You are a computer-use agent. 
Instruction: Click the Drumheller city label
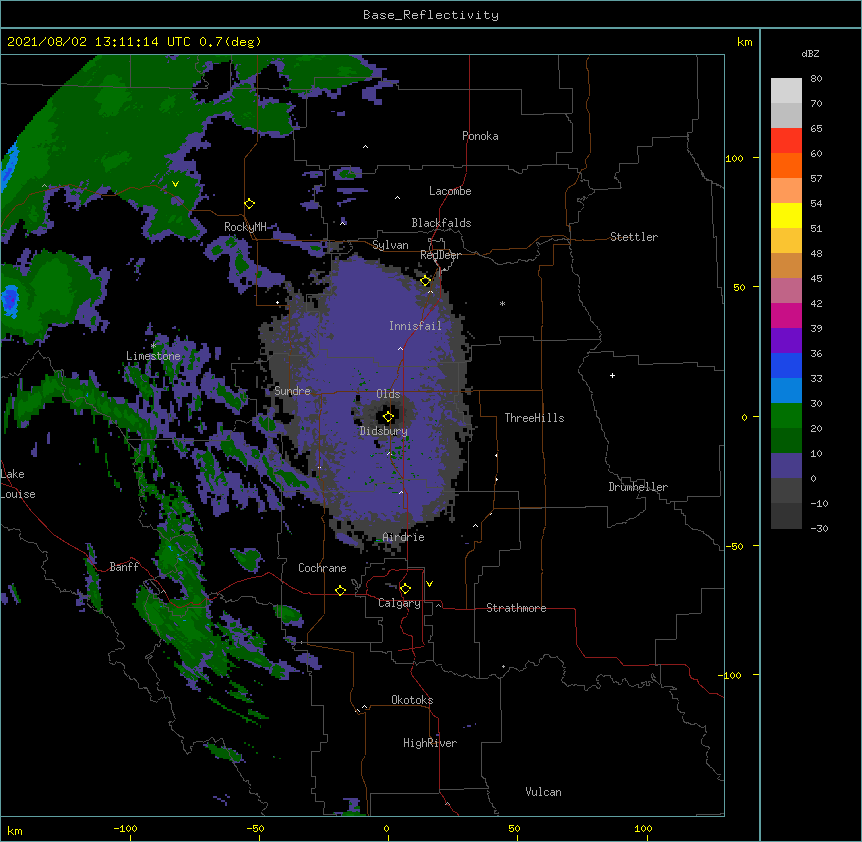click(638, 487)
